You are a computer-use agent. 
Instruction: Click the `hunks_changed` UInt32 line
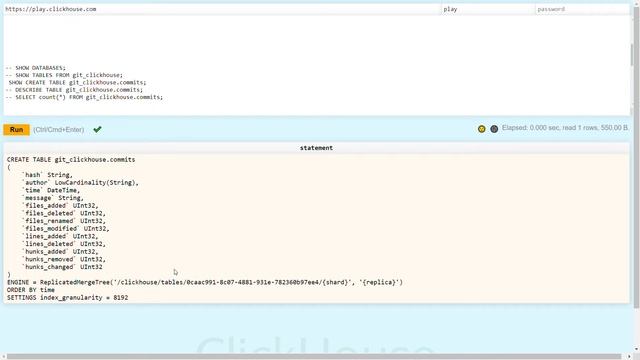(x=62, y=267)
